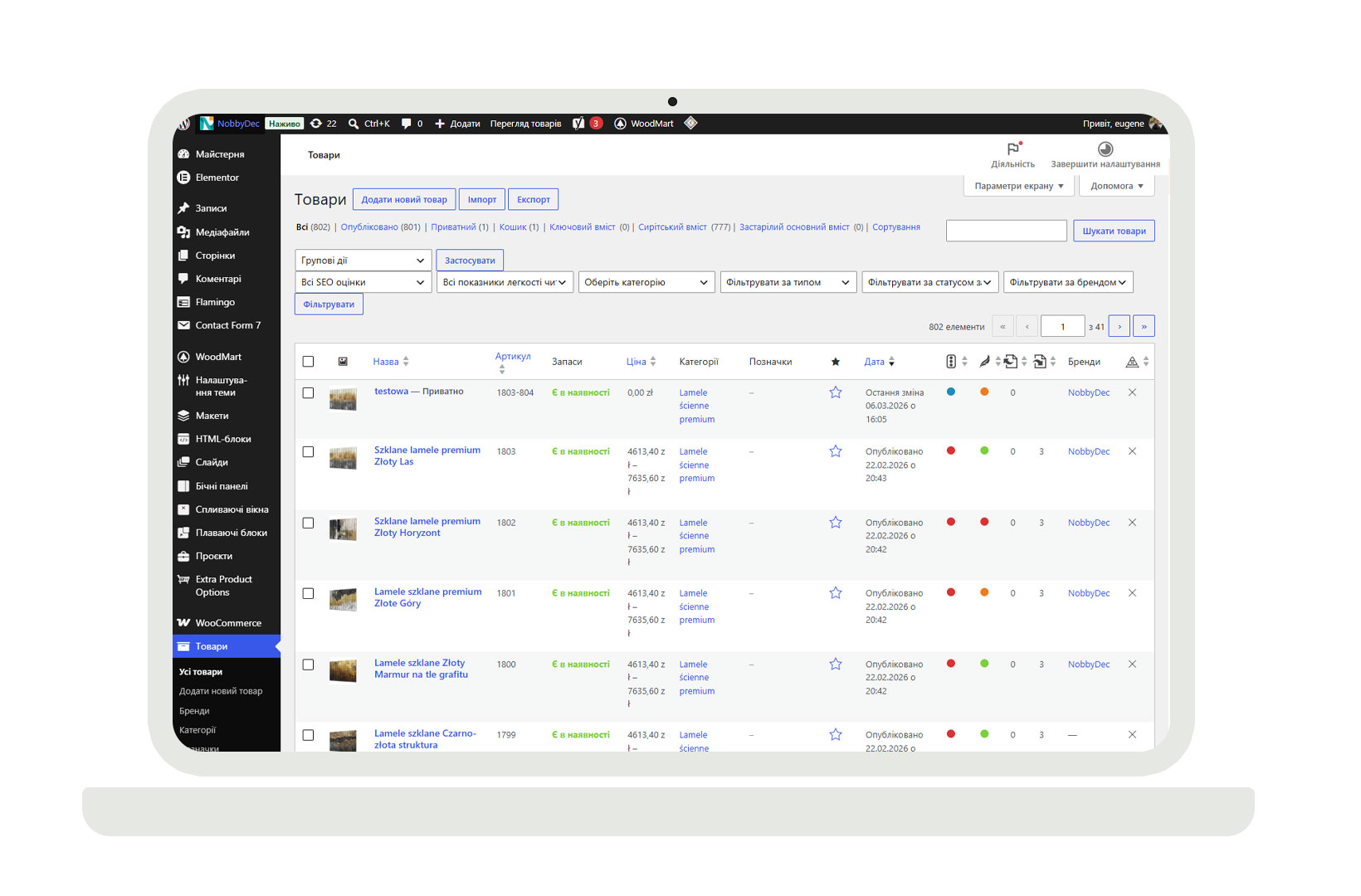Select the checkbox for Szklane lamele premium Złoty Las
Image resolution: width=1361 pixels, height=896 pixels.
308,452
